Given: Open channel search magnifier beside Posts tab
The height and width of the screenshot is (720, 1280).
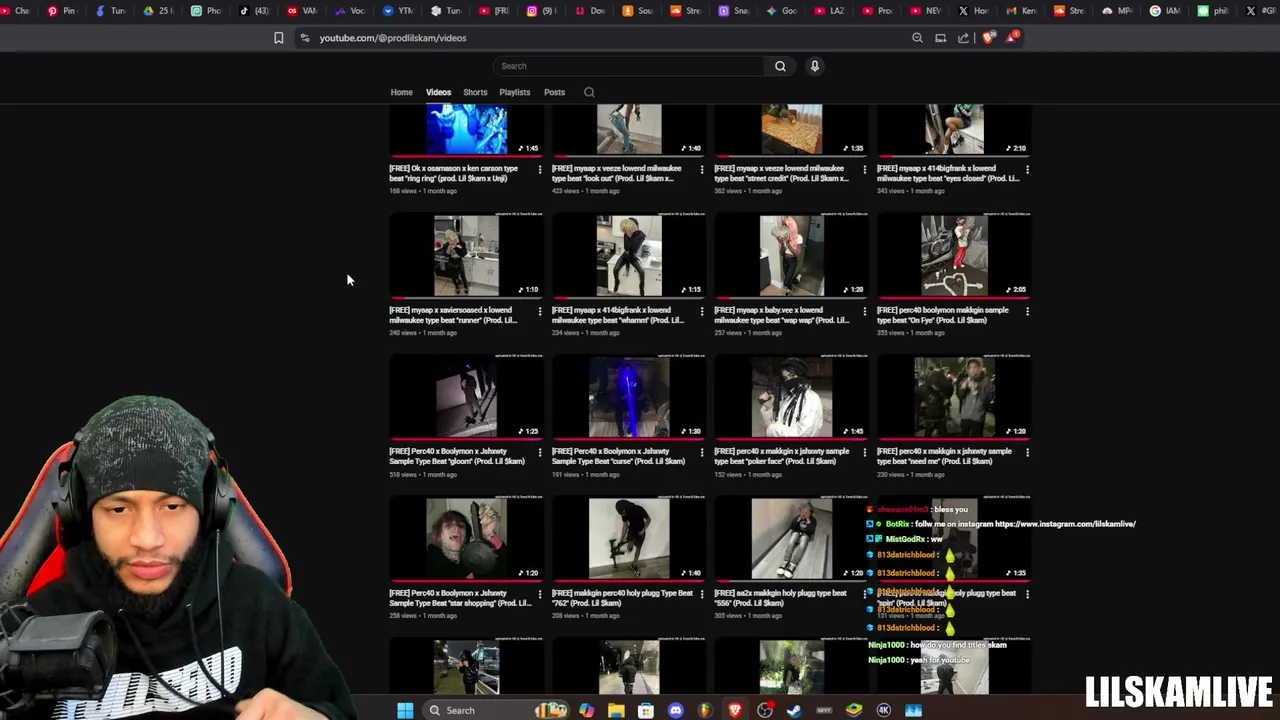Looking at the screenshot, I should coord(589,92).
